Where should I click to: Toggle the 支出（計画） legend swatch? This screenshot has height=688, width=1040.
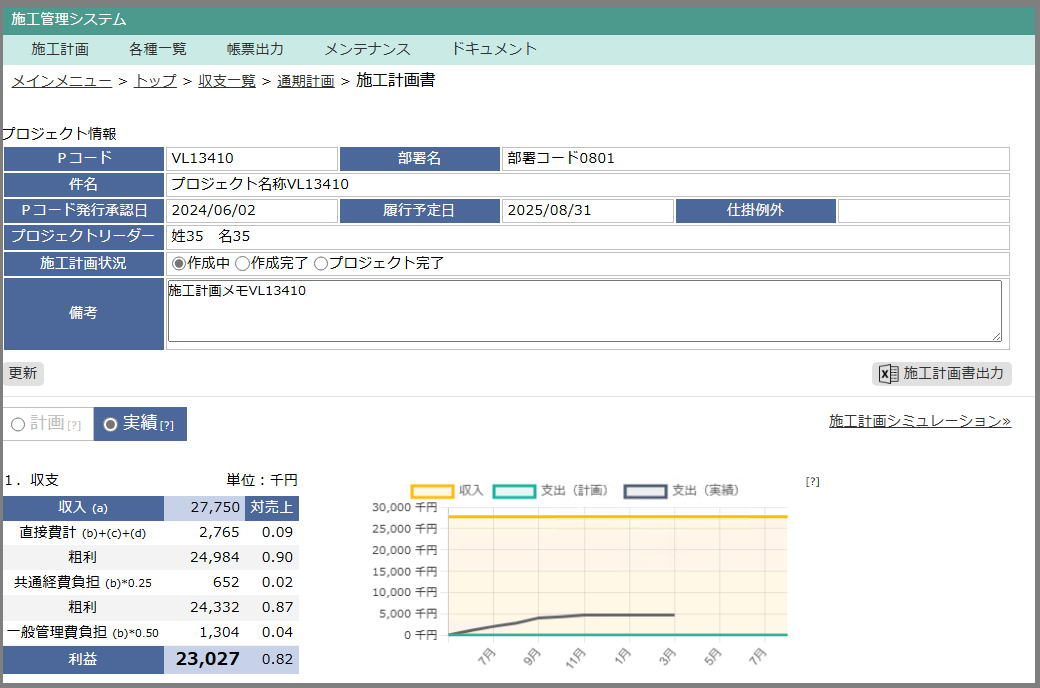(x=514, y=491)
